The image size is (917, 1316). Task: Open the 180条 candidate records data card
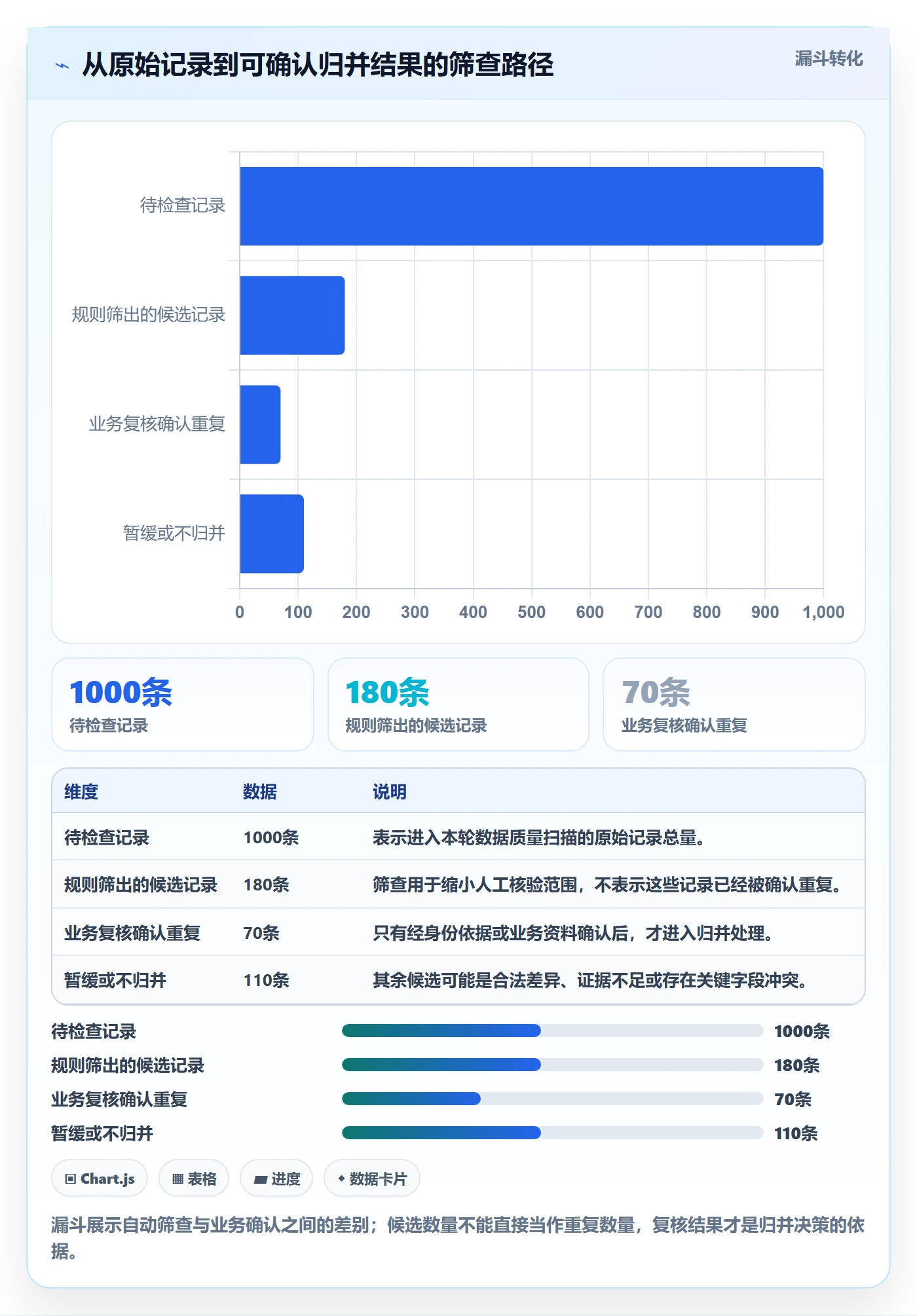point(458,704)
